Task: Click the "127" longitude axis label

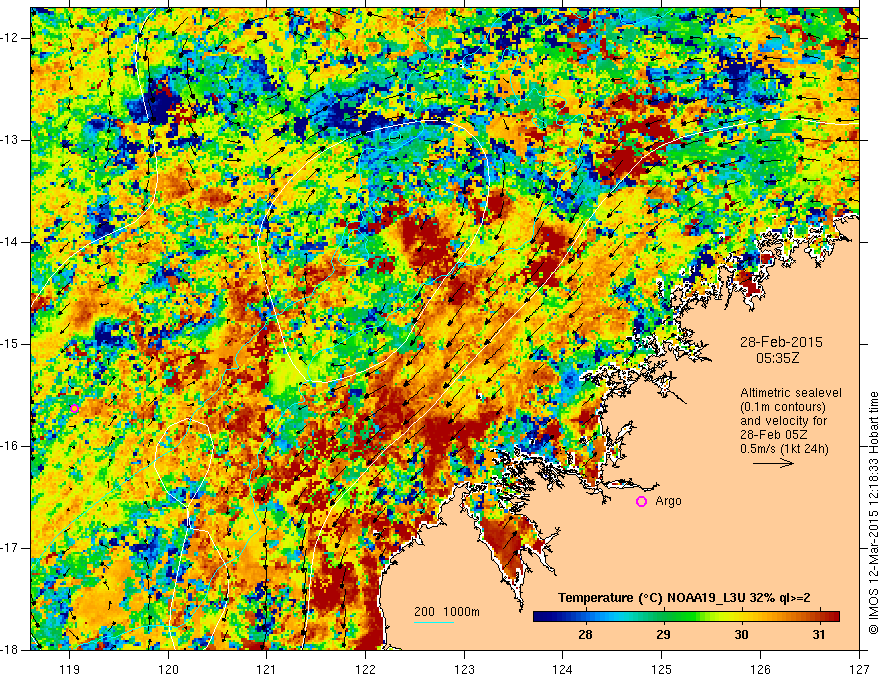Action: tap(859, 670)
